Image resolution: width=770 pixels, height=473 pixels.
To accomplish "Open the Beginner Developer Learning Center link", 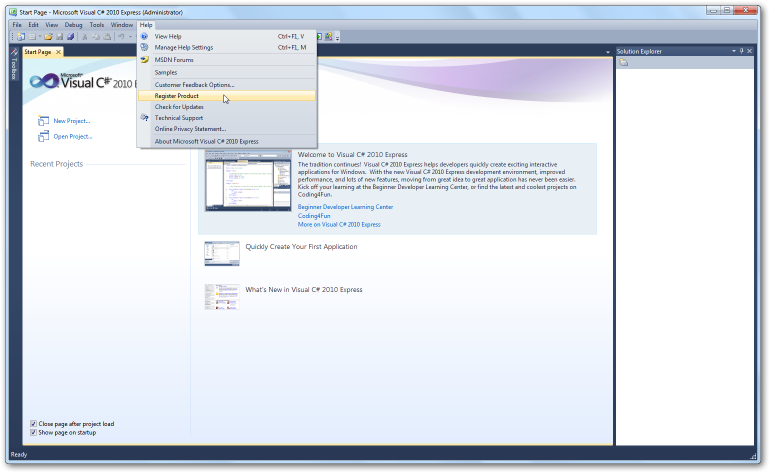I will tap(345, 207).
